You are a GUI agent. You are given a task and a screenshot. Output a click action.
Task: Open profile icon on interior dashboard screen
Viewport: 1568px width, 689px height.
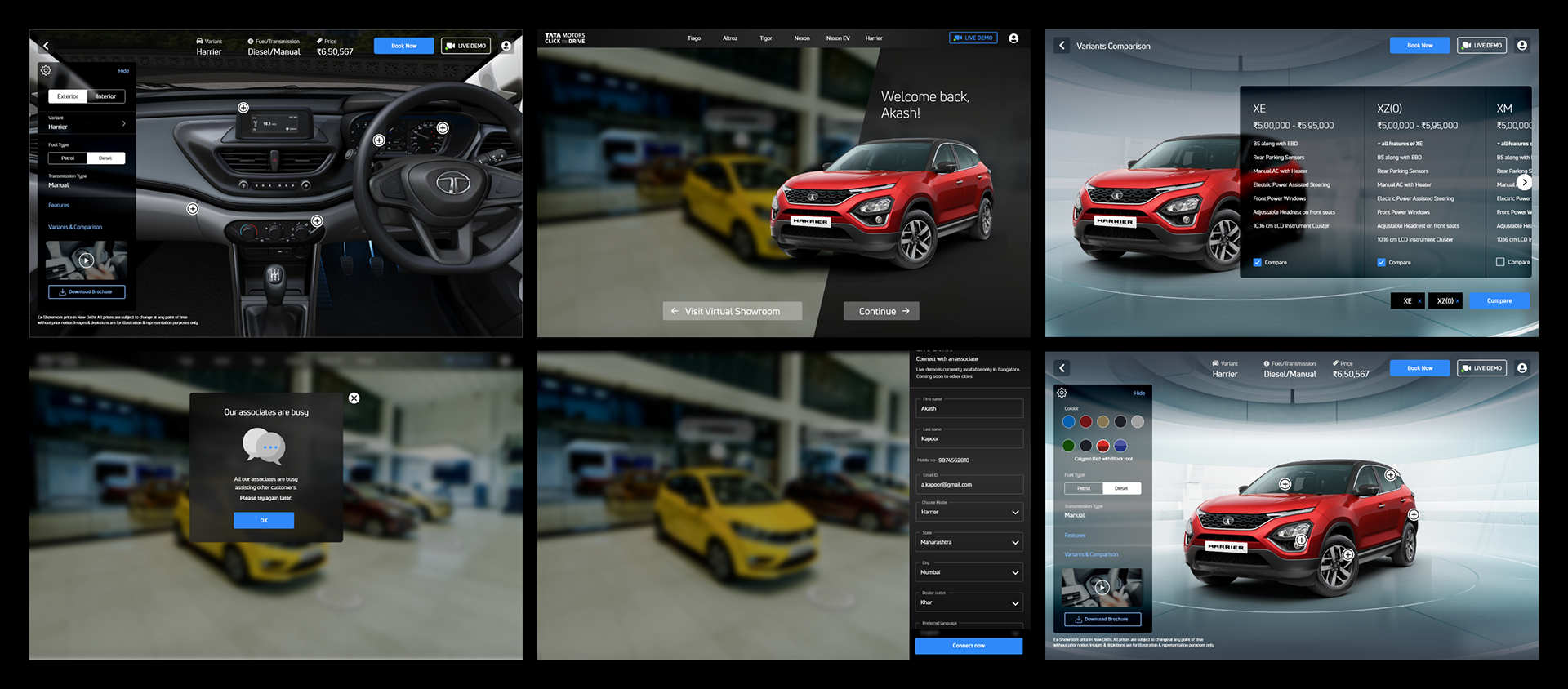(x=506, y=46)
